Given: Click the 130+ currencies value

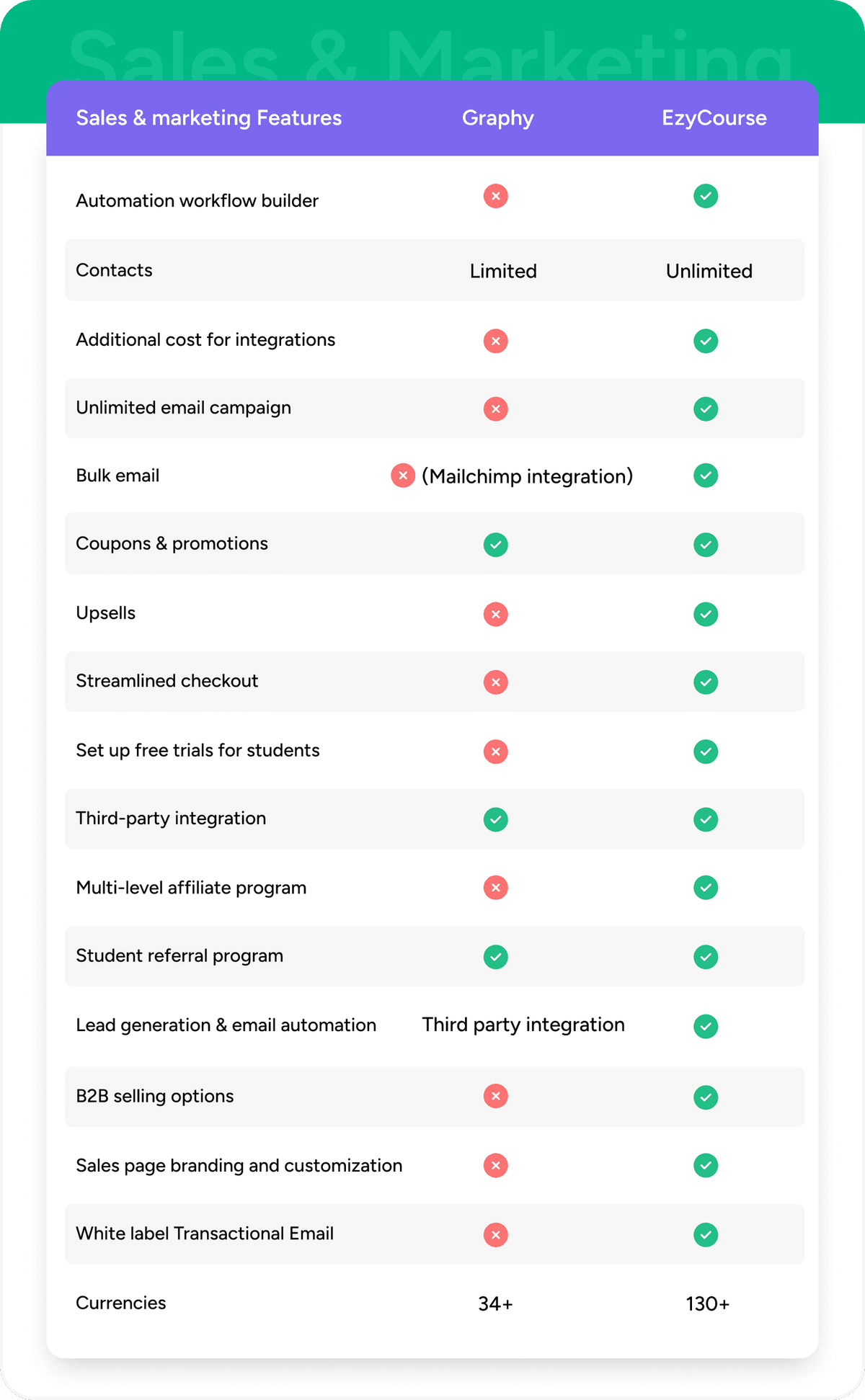Looking at the screenshot, I should (x=707, y=1303).
